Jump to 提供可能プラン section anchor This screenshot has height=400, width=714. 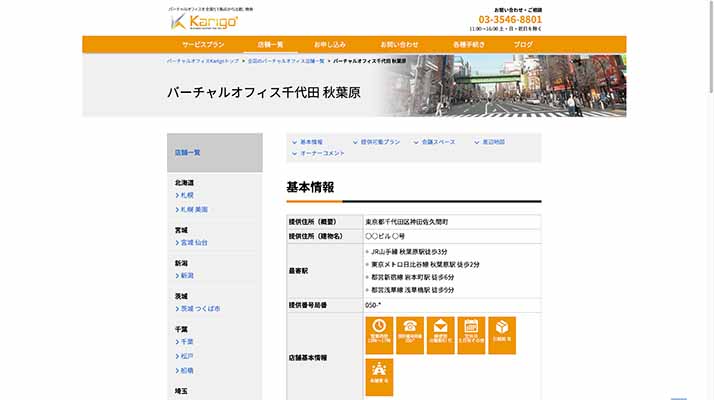pos(380,142)
